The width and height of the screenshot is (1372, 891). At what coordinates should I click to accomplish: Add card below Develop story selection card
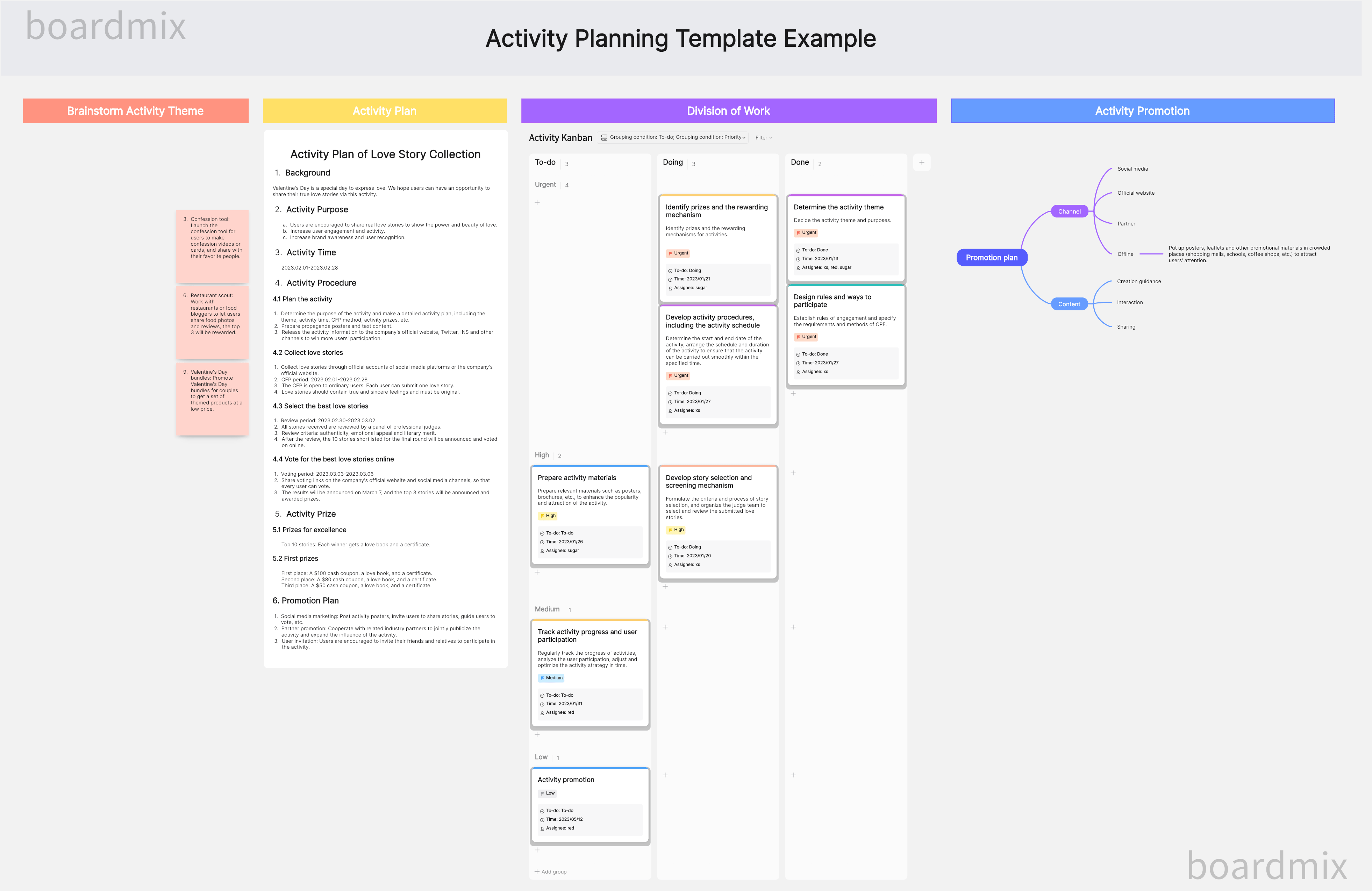[x=665, y=586]
